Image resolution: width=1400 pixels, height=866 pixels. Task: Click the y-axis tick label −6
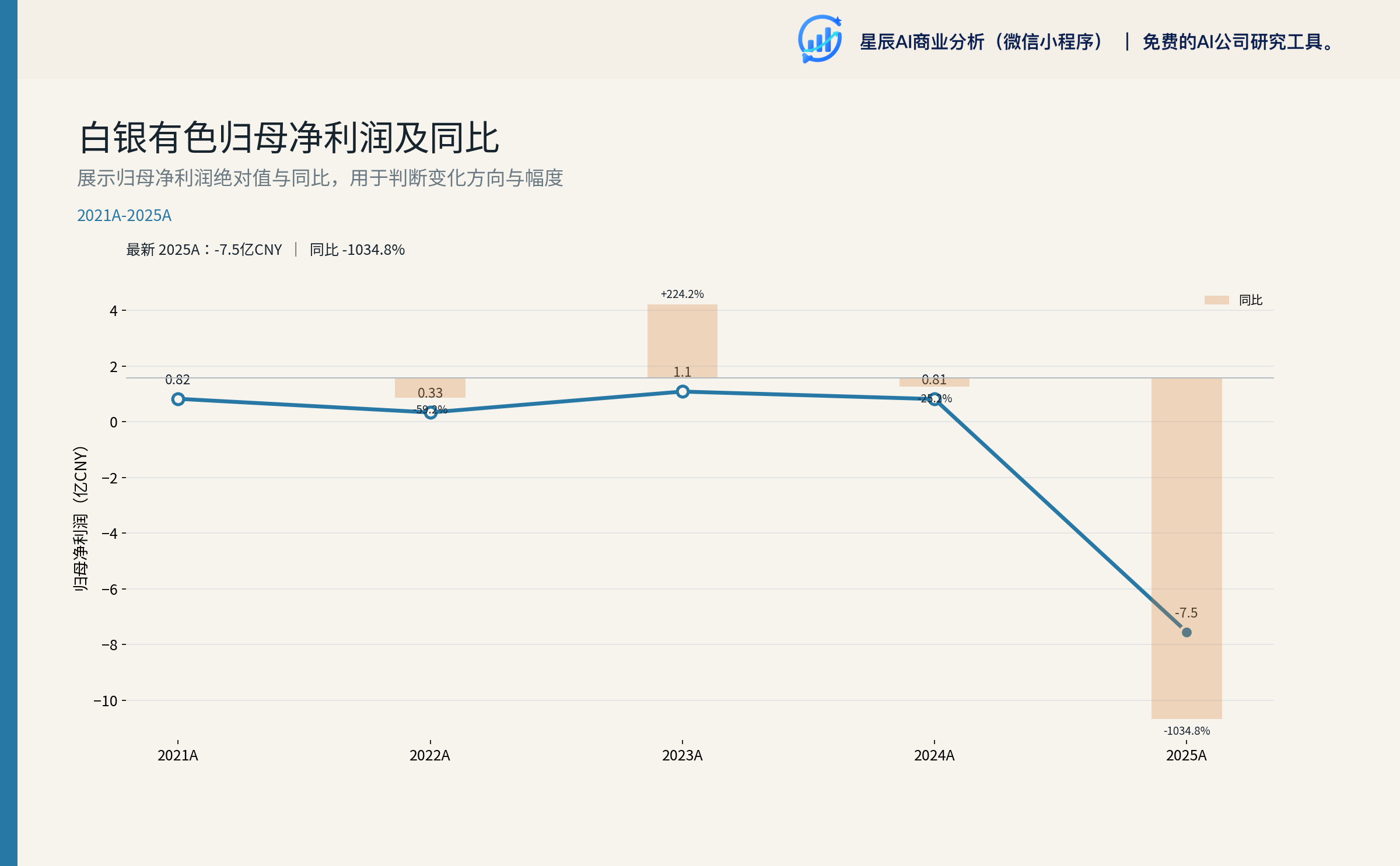(110, 589)
